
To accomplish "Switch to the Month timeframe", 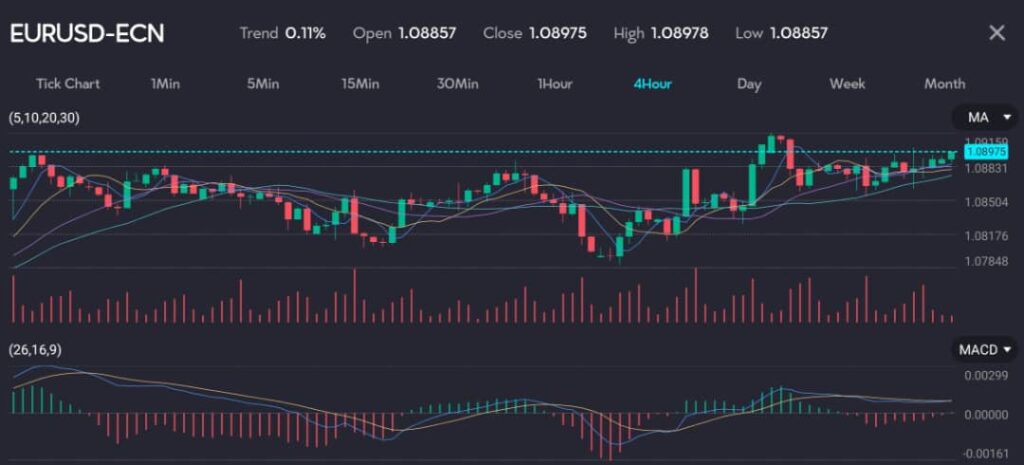I will (x=944, y=83).
